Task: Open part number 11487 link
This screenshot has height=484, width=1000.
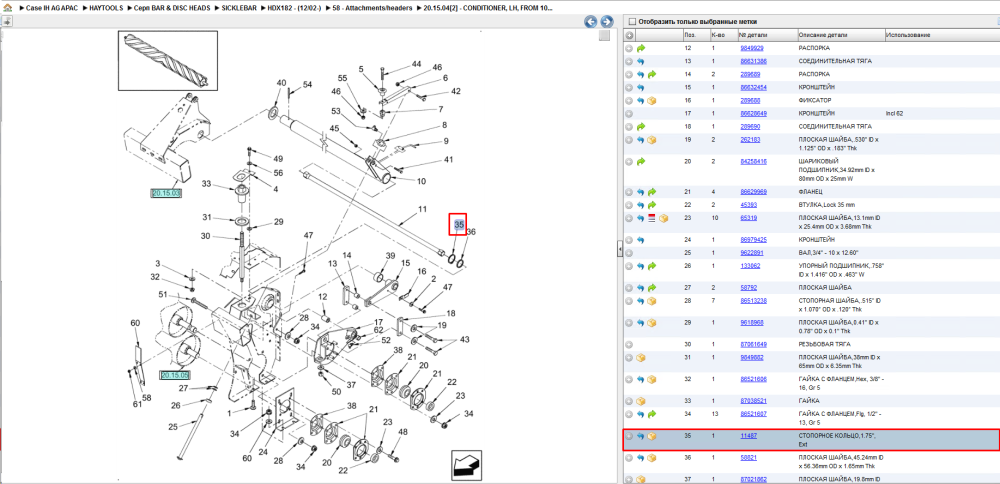Action: pyautogui.click(x=749, y=436)
